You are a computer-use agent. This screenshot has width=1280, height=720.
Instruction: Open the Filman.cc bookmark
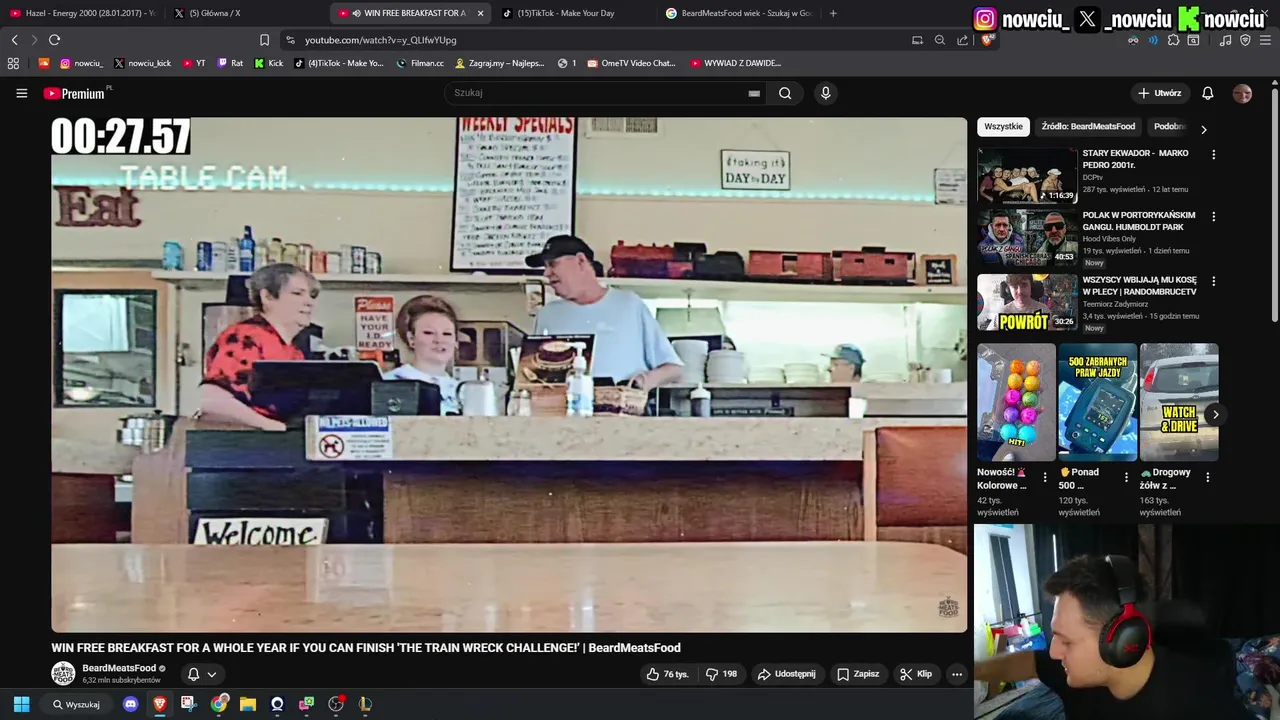tap(420, 63)
